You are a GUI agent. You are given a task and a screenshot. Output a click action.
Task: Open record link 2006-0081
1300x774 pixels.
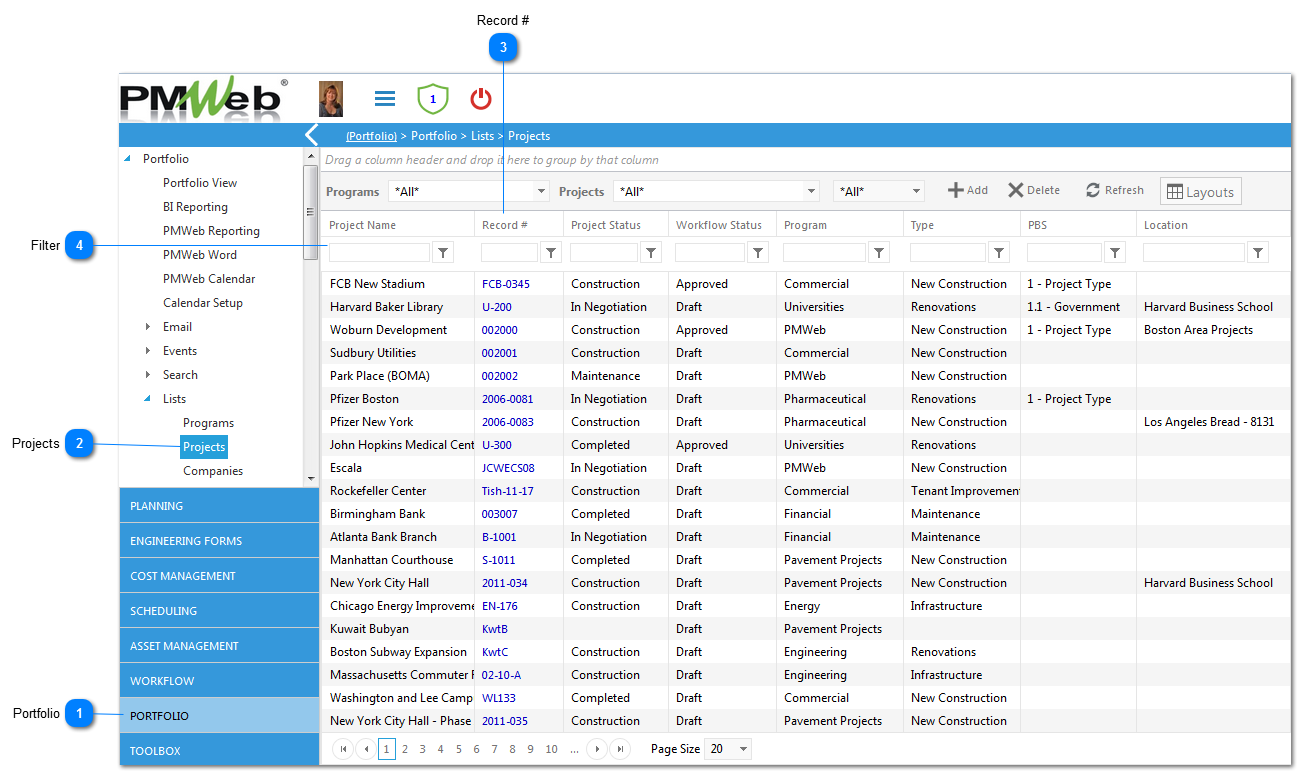[x=508, y=399]
